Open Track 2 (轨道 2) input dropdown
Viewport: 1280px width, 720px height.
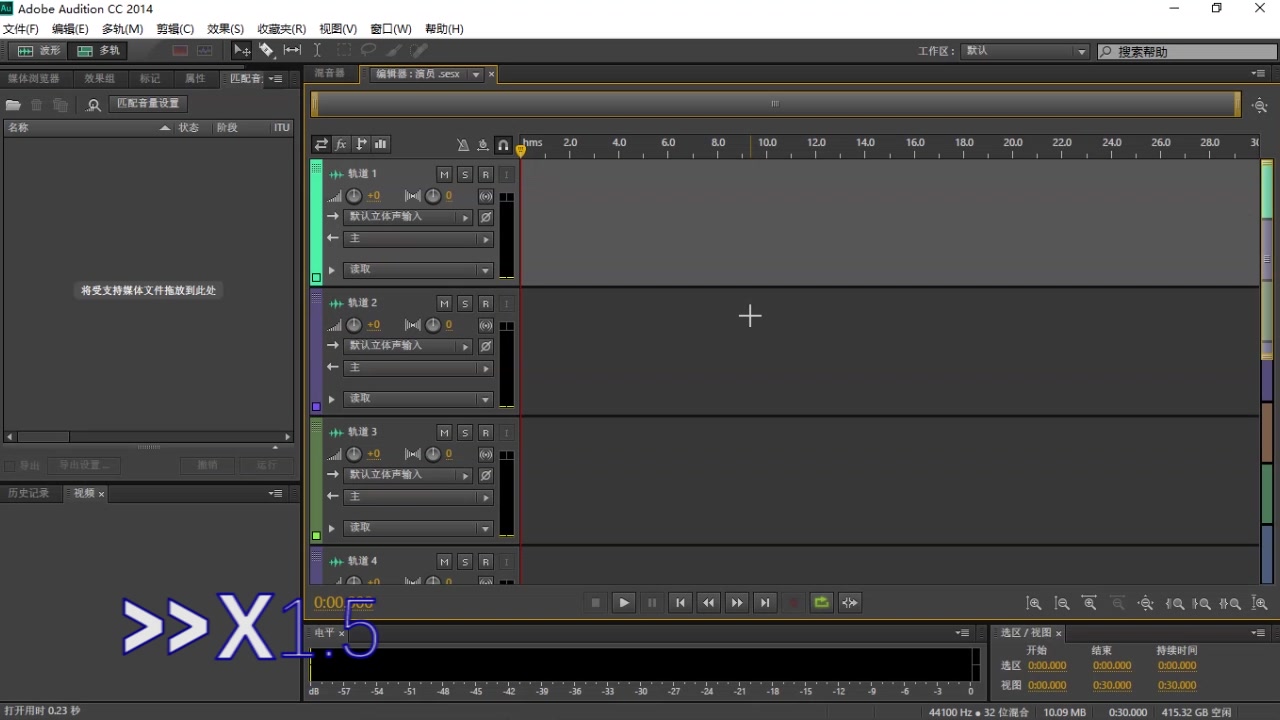(x=408, y=346)
